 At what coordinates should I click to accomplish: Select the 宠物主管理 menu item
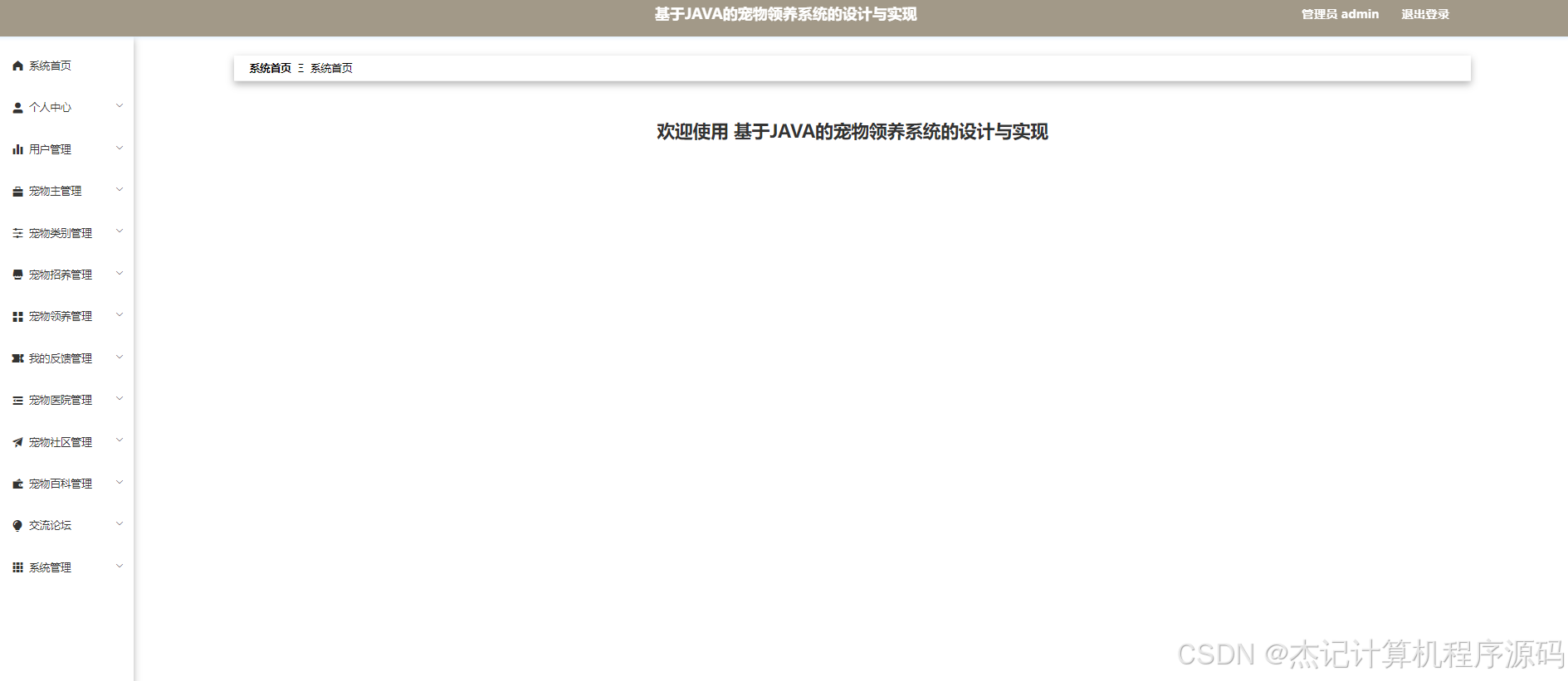tap(66, 192)
